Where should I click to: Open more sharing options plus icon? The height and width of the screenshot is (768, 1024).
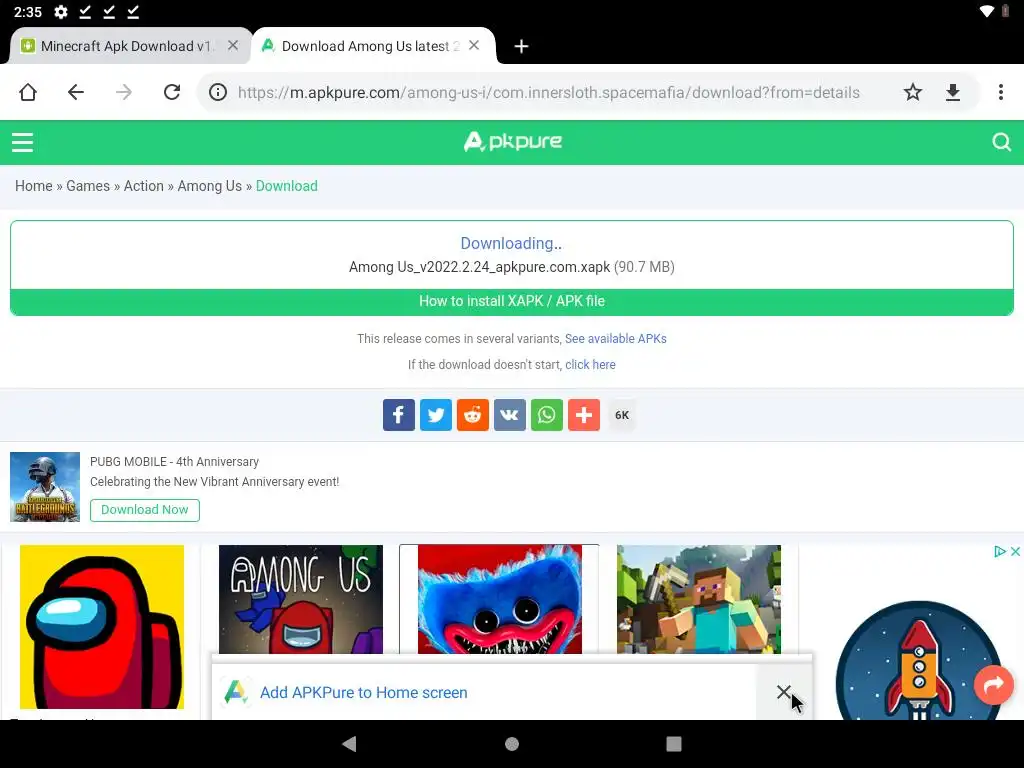click(584, 415)
